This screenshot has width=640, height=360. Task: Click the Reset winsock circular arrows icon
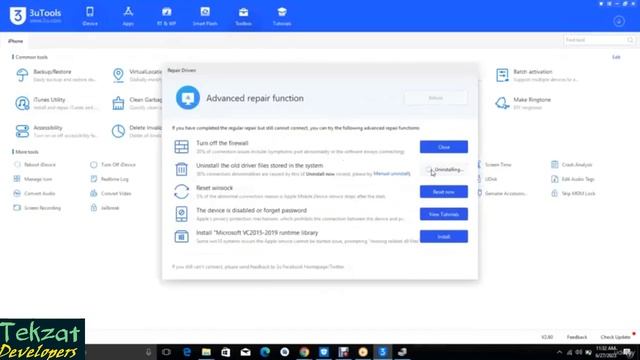point(182,191)
